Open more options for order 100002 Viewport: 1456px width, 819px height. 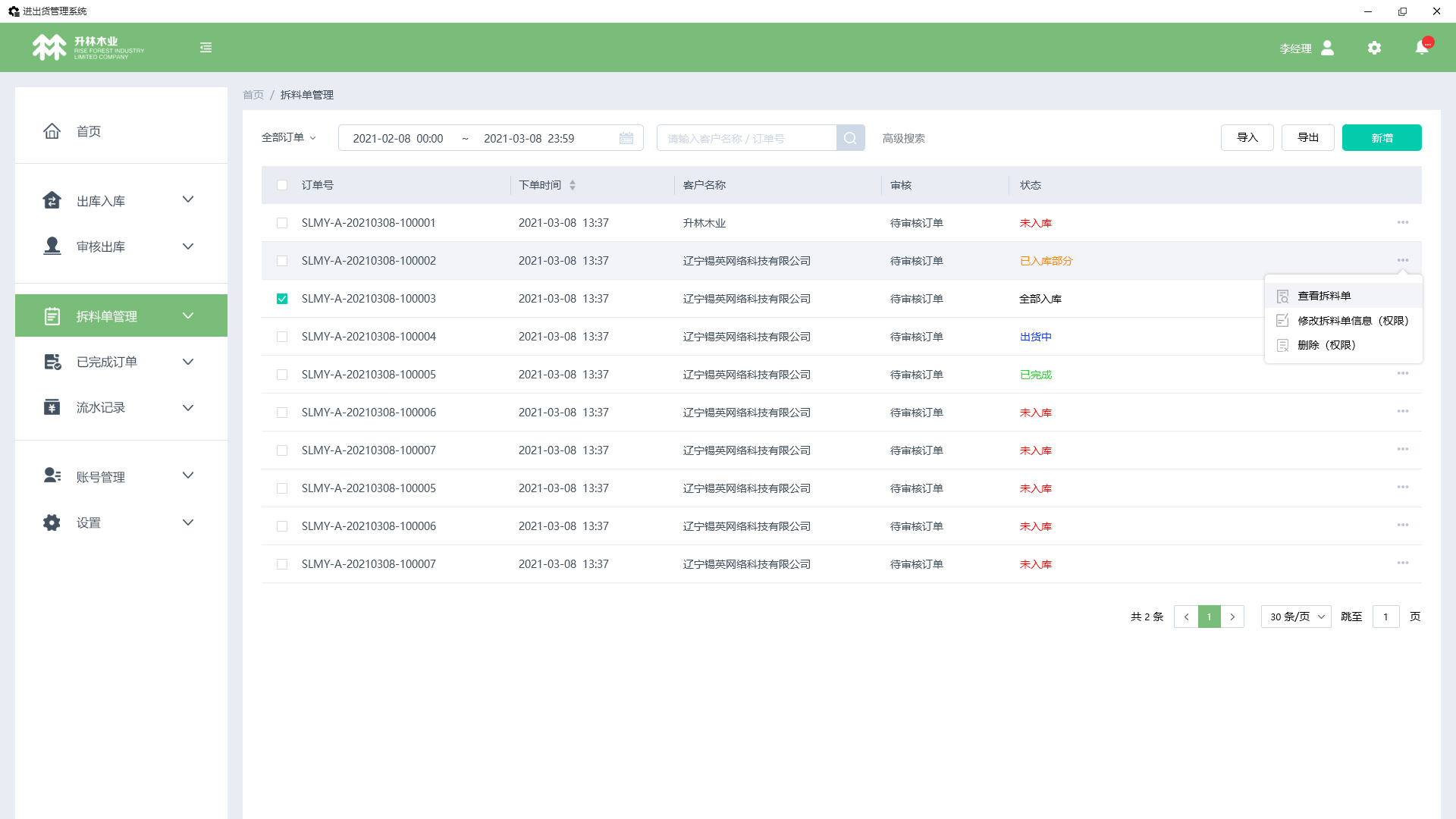pos(1403,260)
